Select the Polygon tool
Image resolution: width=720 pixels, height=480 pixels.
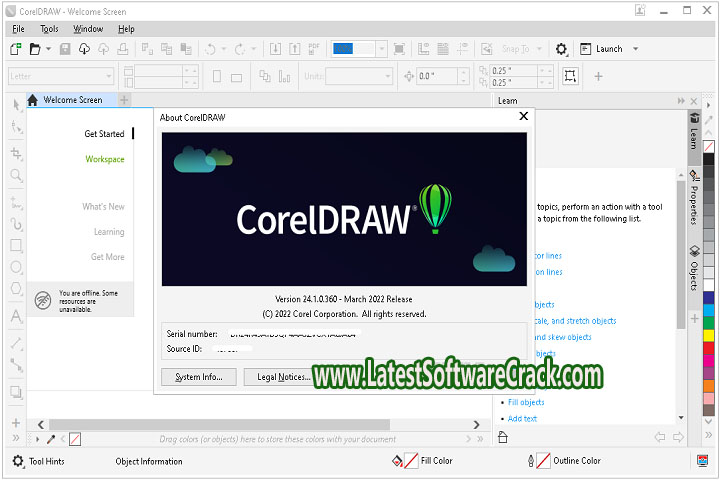pyautogui.click(x=17, y=289)
